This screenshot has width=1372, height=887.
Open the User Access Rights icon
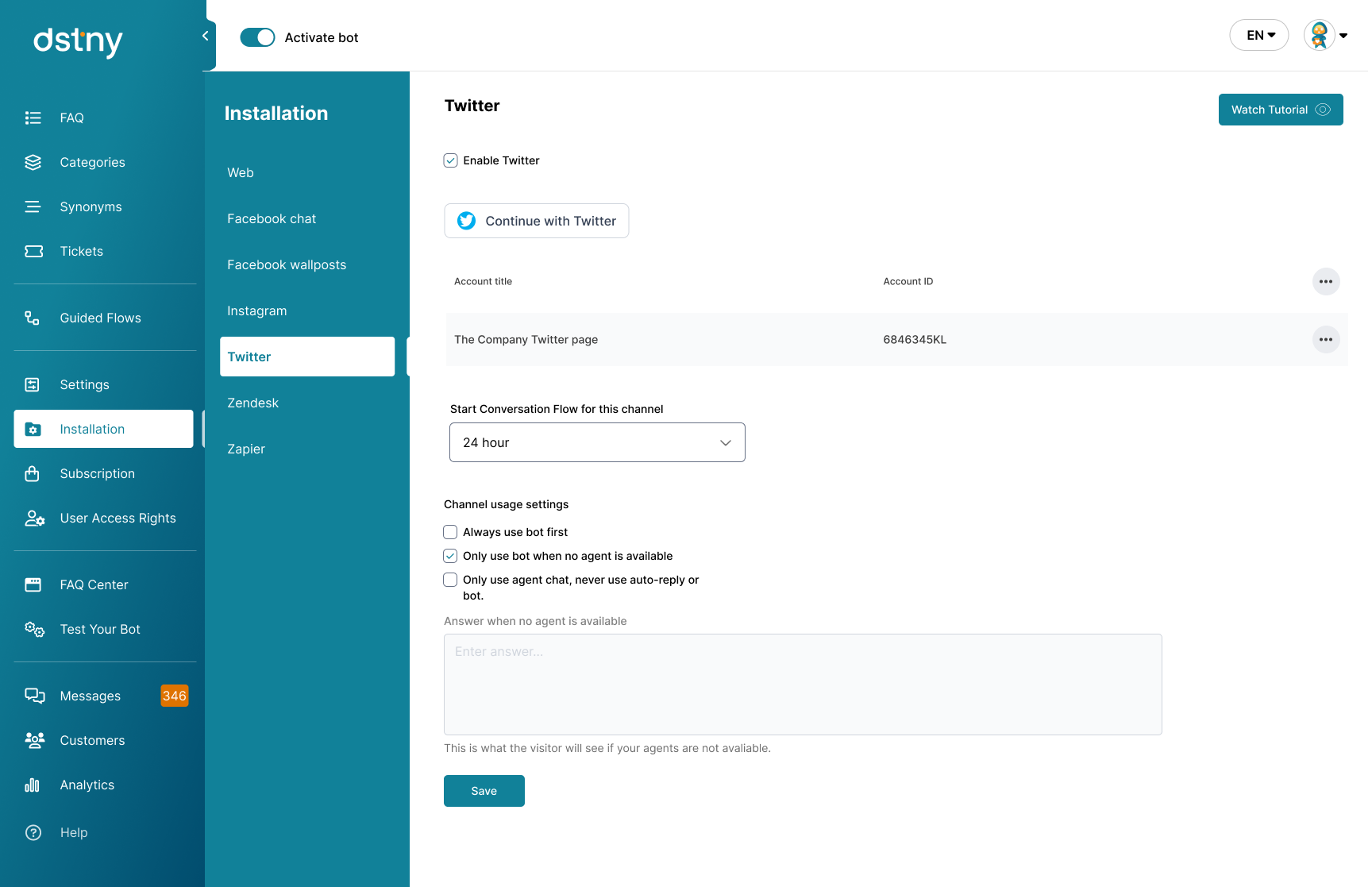pyautogui.click(x=34, y=519)
